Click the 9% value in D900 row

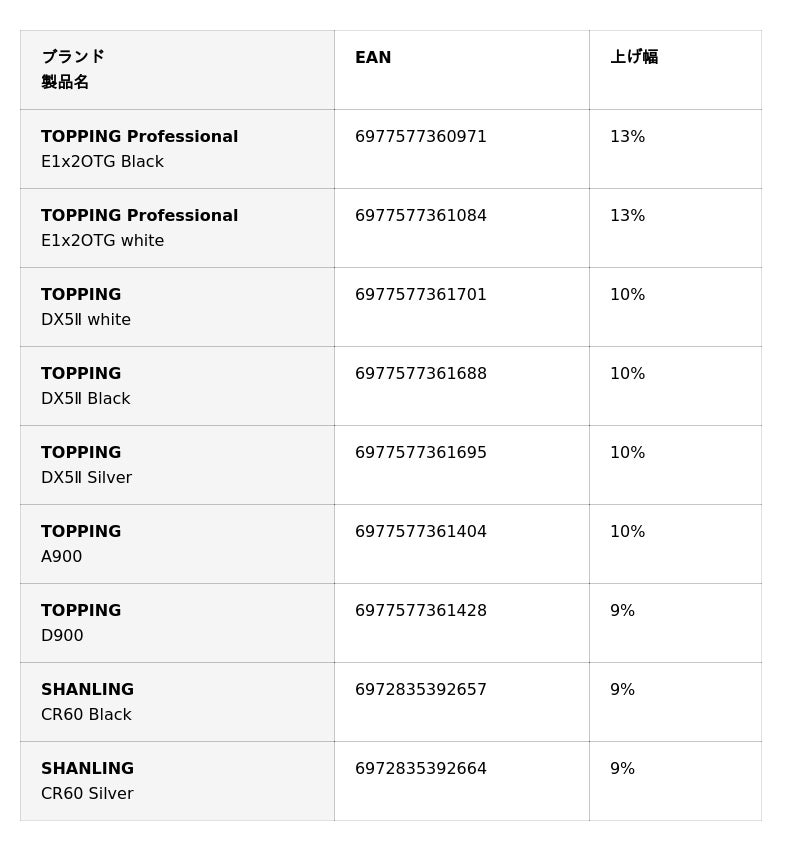coord(622,610)
